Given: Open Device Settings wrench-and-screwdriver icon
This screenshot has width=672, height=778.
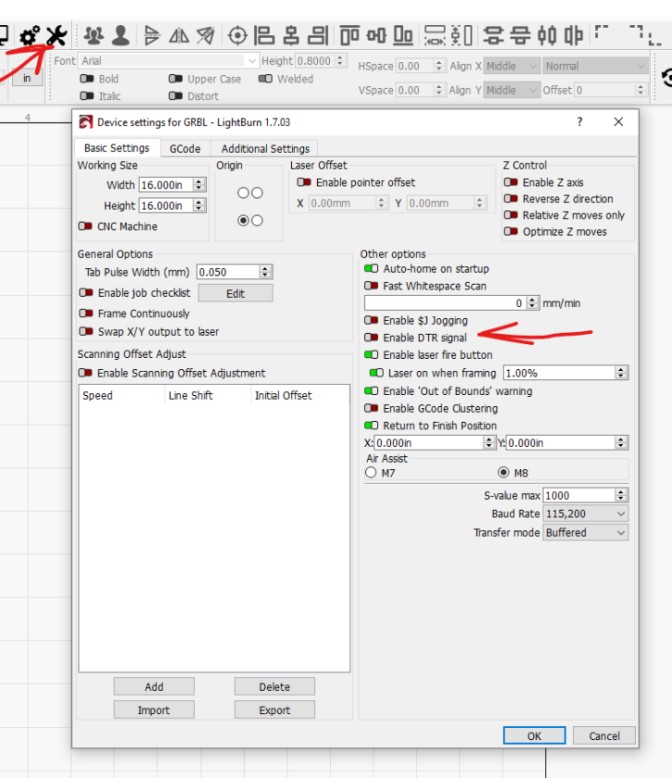Looking at the screenshot, I should (57, 36).
